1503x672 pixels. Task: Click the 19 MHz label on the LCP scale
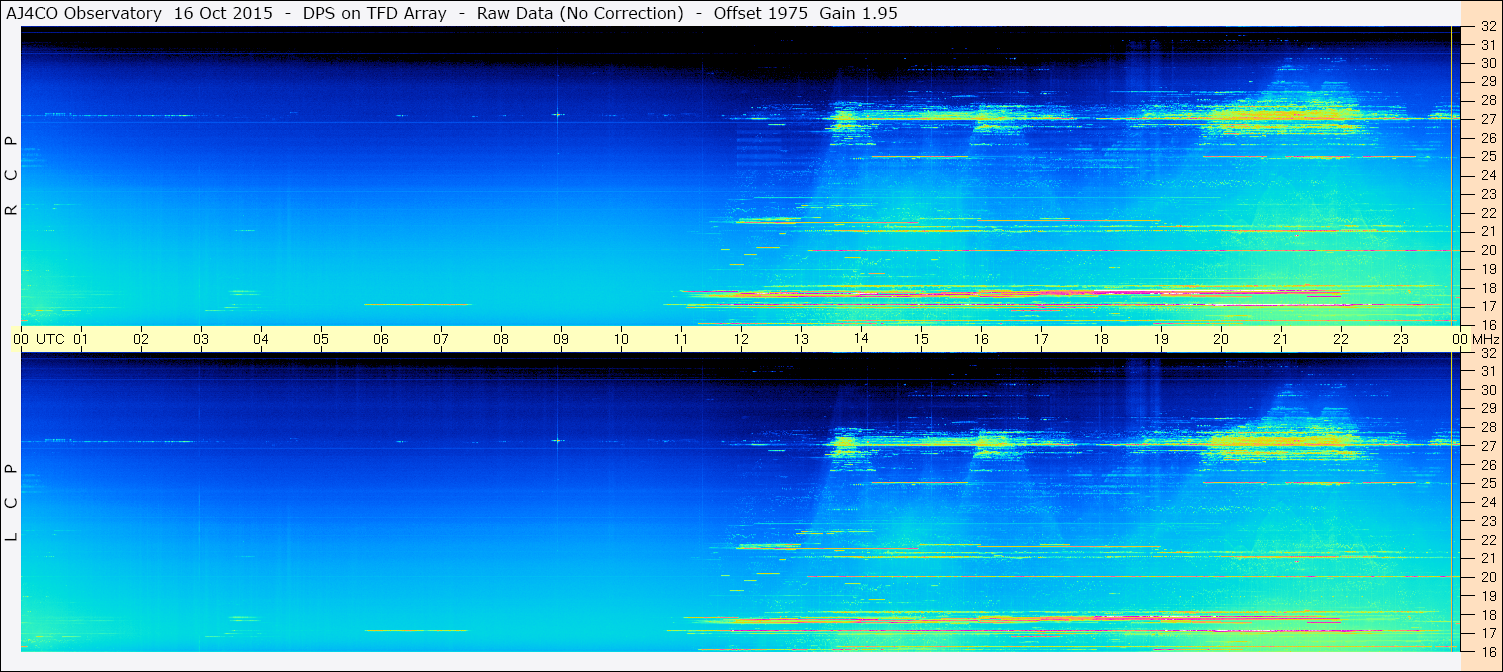click(x=1488, y=596)
